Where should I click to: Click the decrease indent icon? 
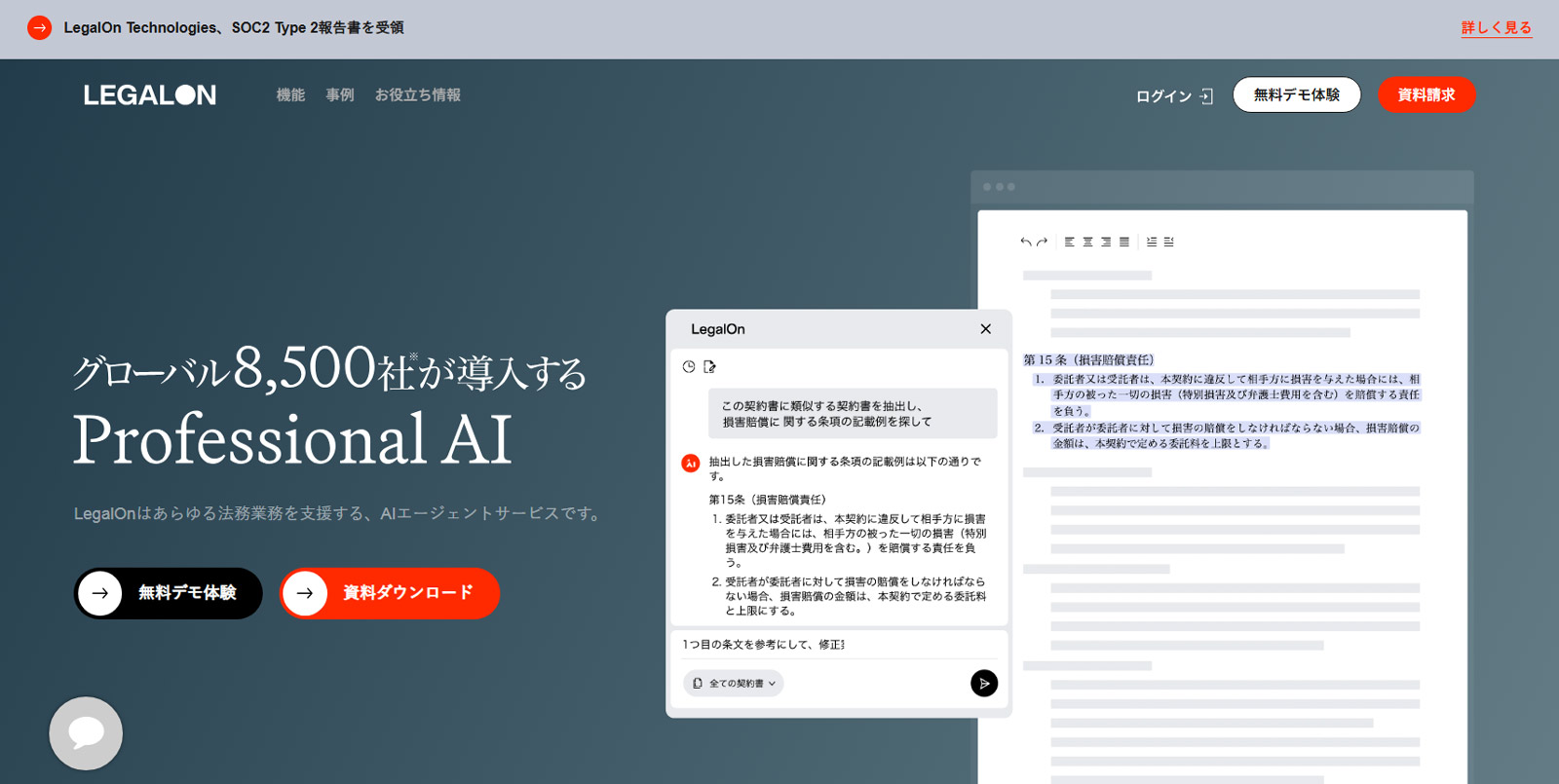point(1169,242)
